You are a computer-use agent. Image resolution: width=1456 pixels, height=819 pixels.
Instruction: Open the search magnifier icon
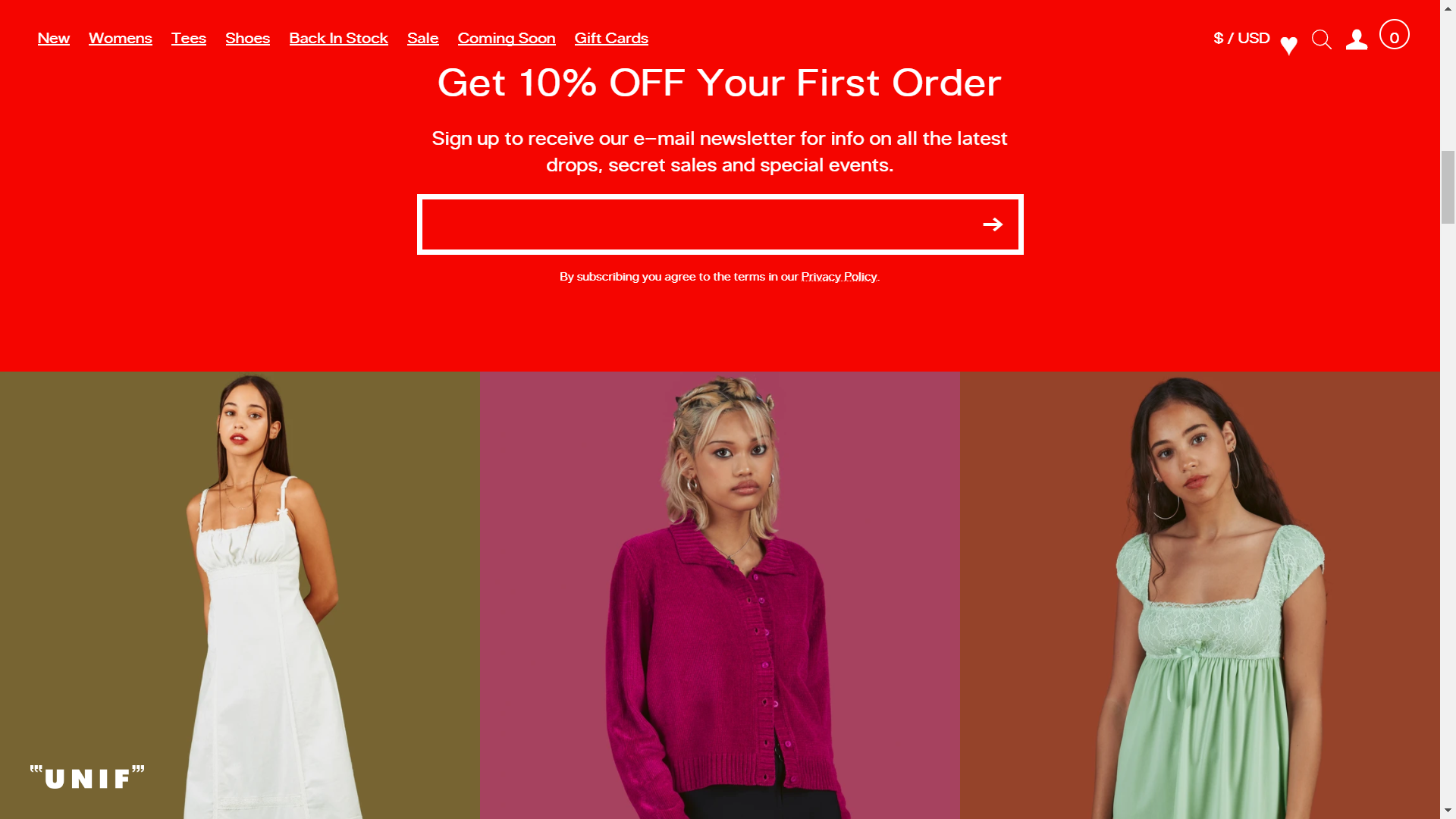click(1322, 39)
